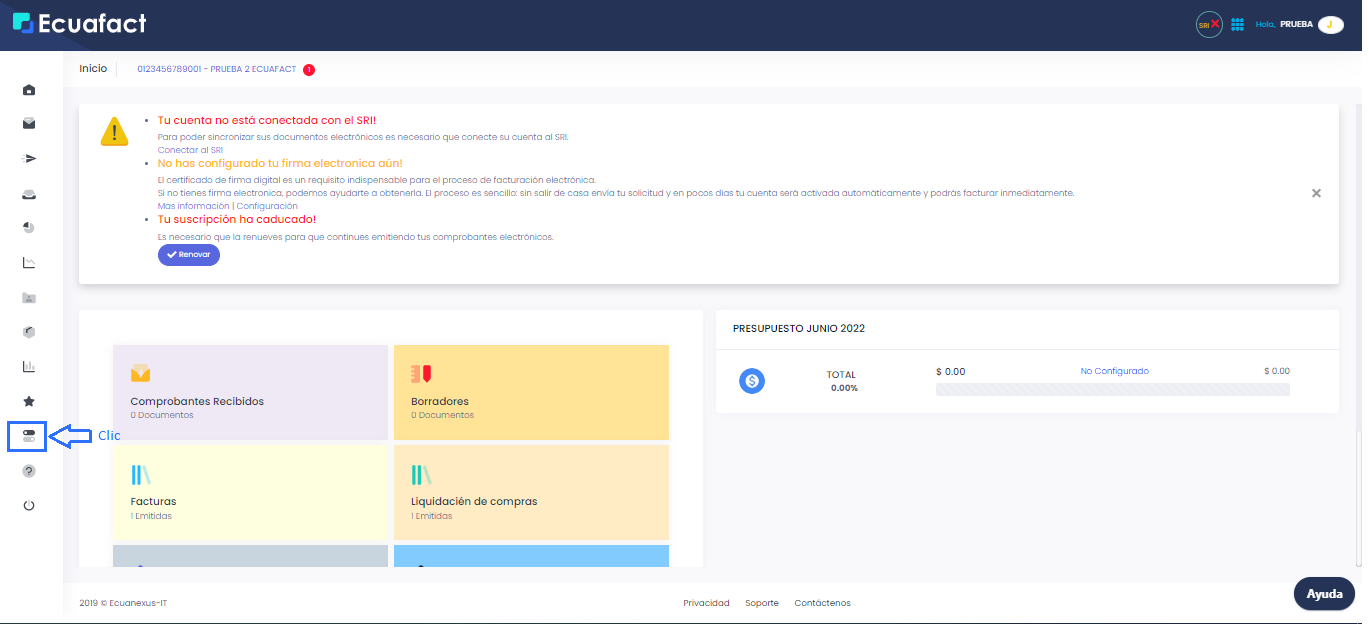Open the sidebar folder icon
Viewport: 1369px width, 624px height.
tap(28, 297)
